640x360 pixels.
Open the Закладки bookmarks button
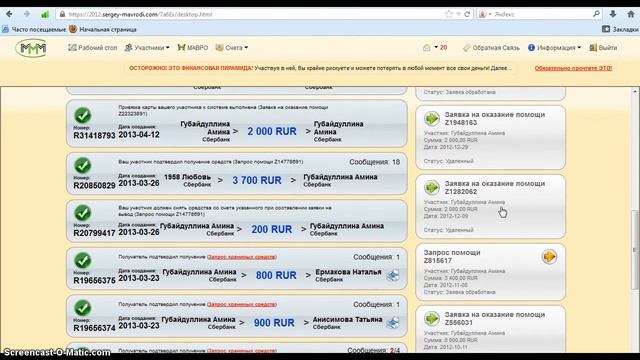point(620,29)
